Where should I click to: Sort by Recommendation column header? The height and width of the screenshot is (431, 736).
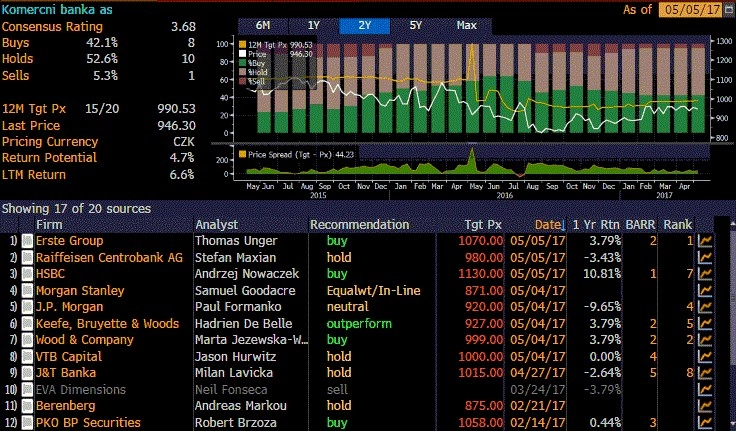pyautogui.click(x=360, y=225)
